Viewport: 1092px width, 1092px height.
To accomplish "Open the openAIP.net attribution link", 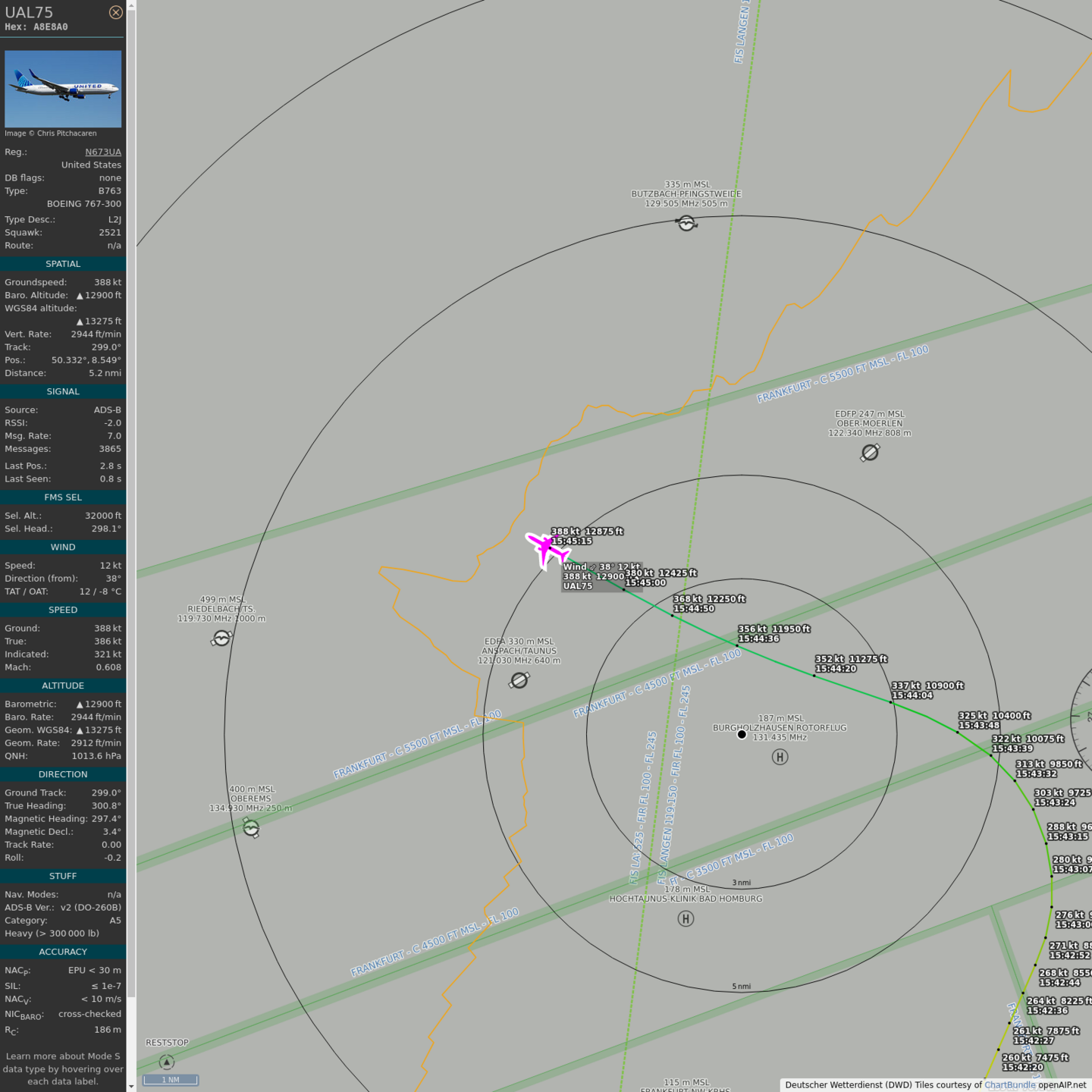I will click(x=1062, y=1085).
